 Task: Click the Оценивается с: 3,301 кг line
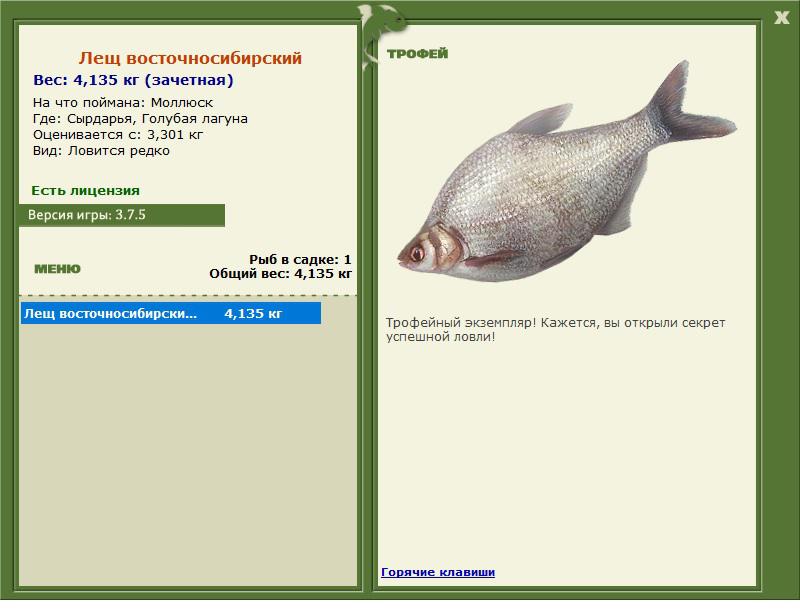point(118,135)
